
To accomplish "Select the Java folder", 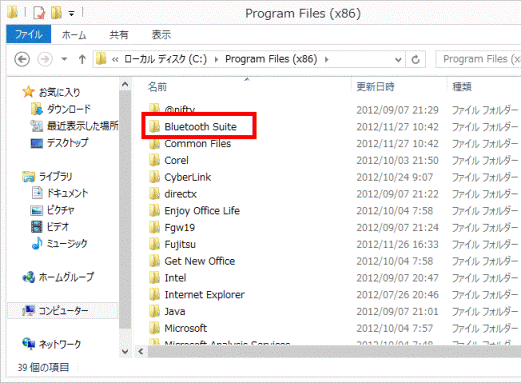I will (175, 311).
